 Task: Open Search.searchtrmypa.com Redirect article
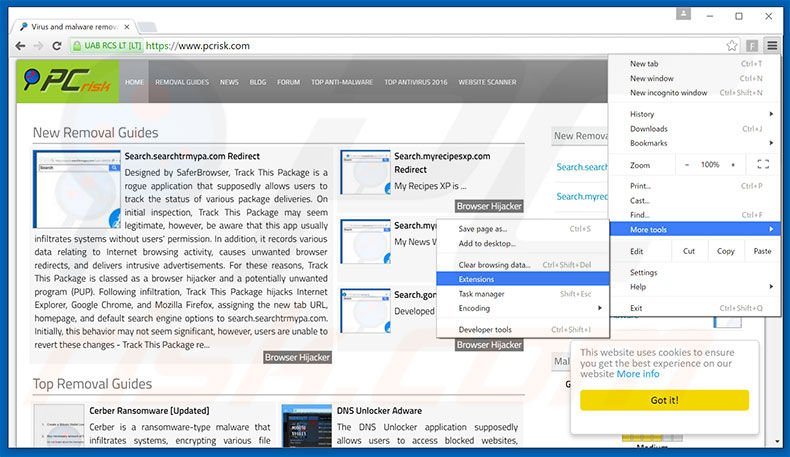pyautogui.click(x=192, y=156)
